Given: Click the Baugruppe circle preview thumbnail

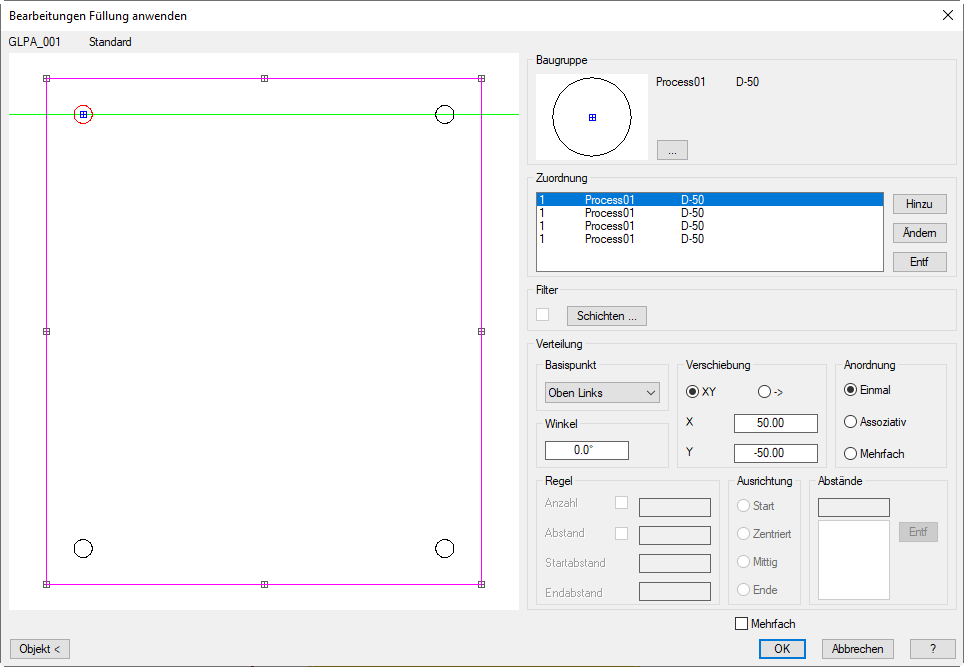Looking at the screenshot, I should coord(592,117).
